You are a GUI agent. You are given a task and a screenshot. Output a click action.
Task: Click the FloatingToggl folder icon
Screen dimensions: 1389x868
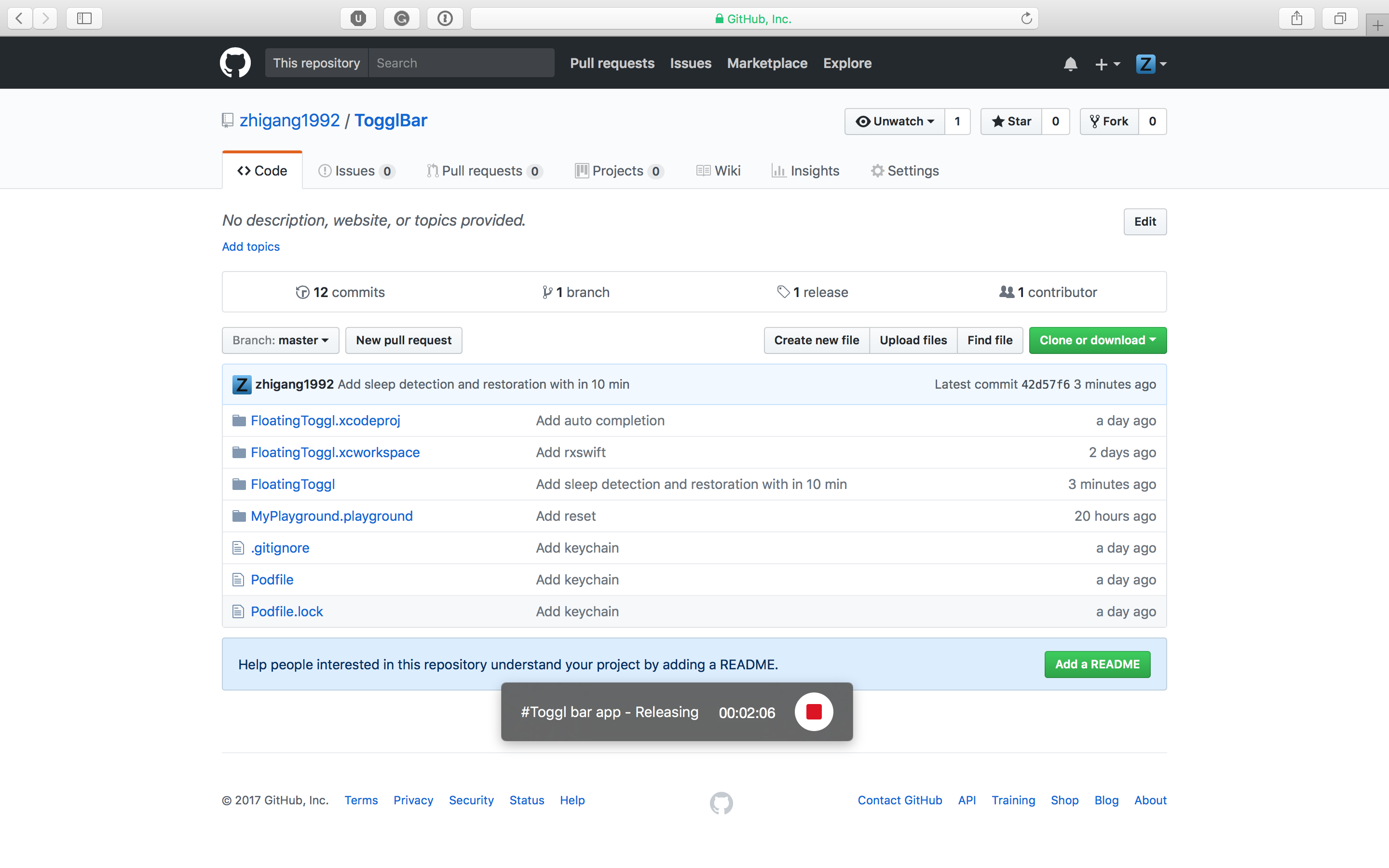[239, 484]
